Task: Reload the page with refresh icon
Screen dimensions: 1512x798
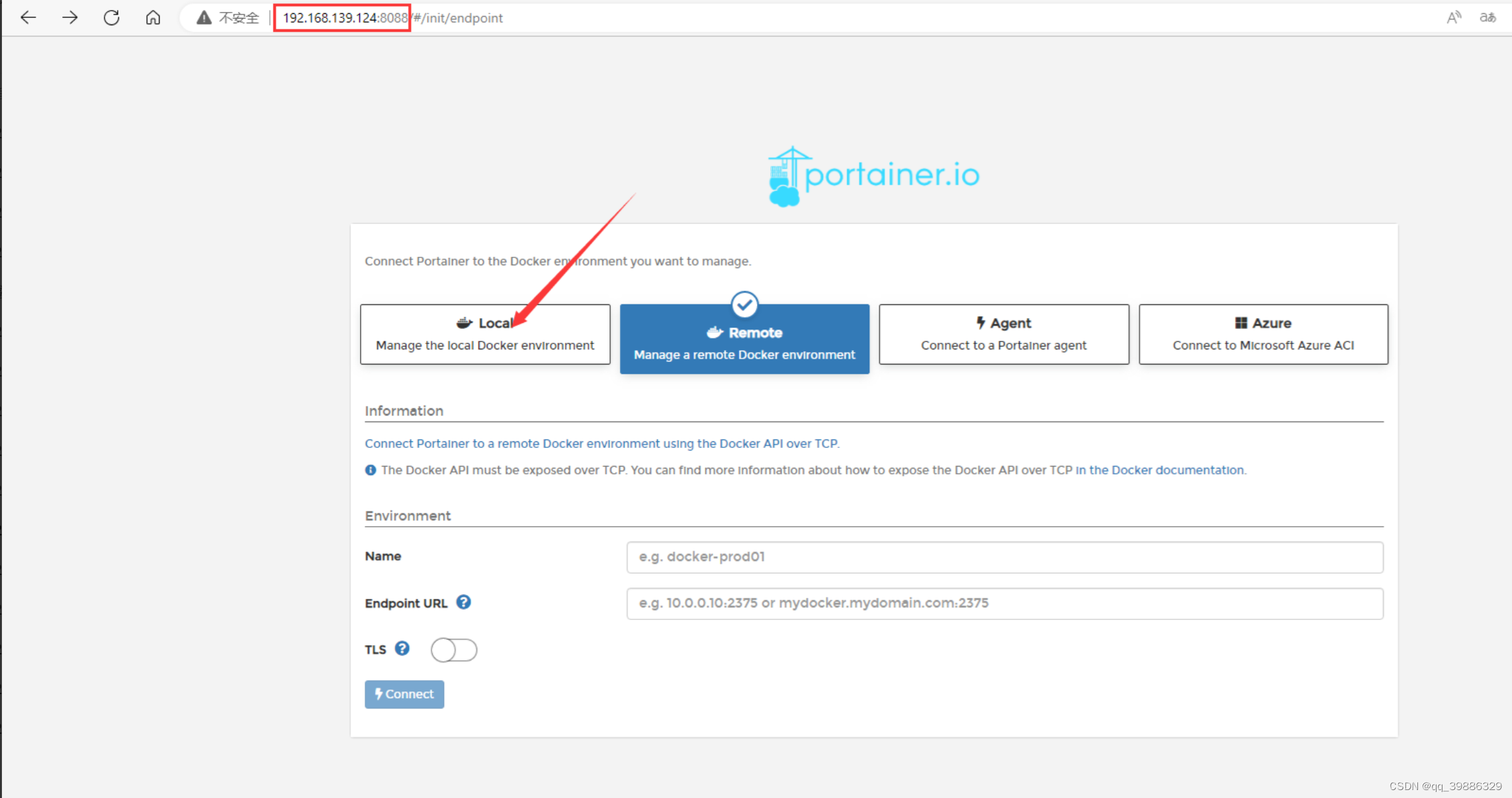Action: (x=111, y=18)
